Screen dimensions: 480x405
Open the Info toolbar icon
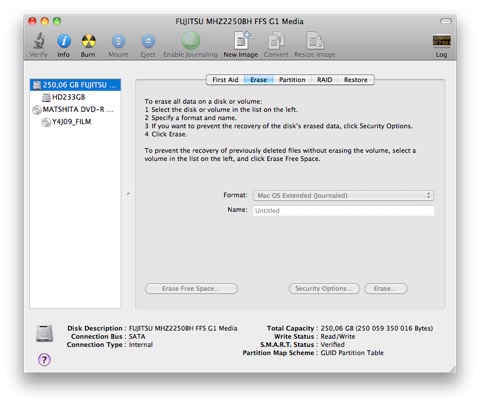coord(64,41)
